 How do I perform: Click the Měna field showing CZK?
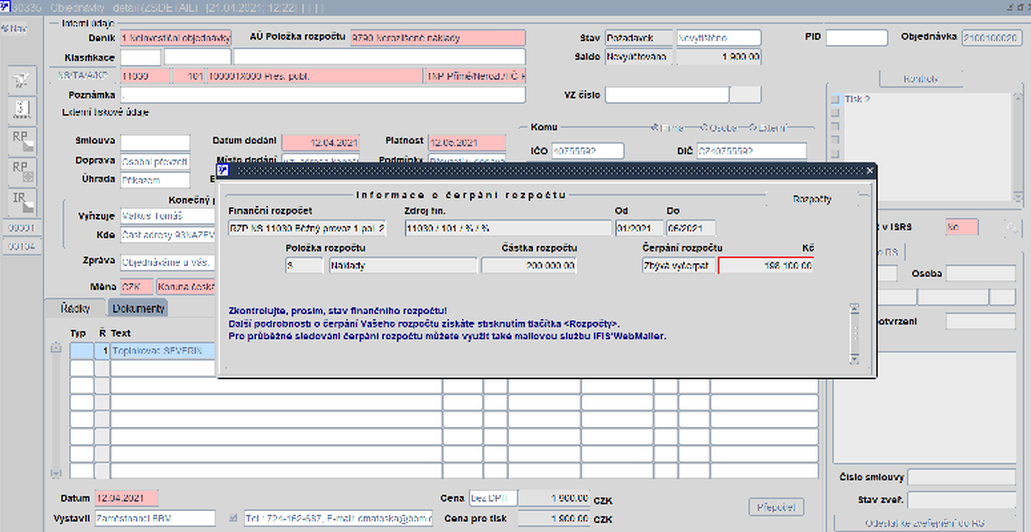point(136,287)
